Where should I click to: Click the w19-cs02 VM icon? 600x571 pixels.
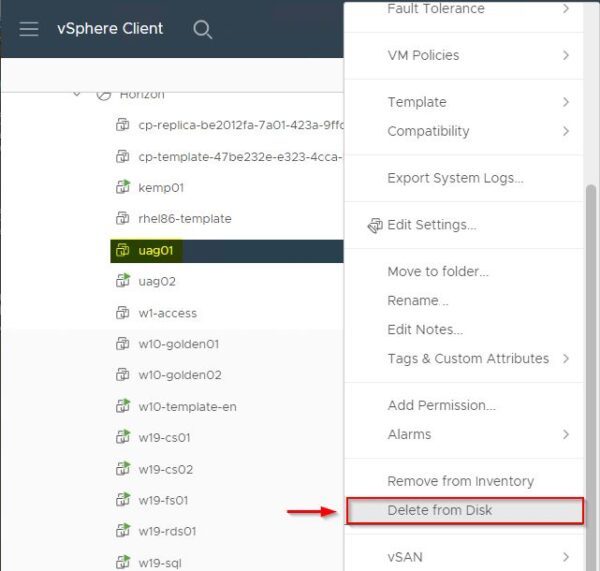123,469
